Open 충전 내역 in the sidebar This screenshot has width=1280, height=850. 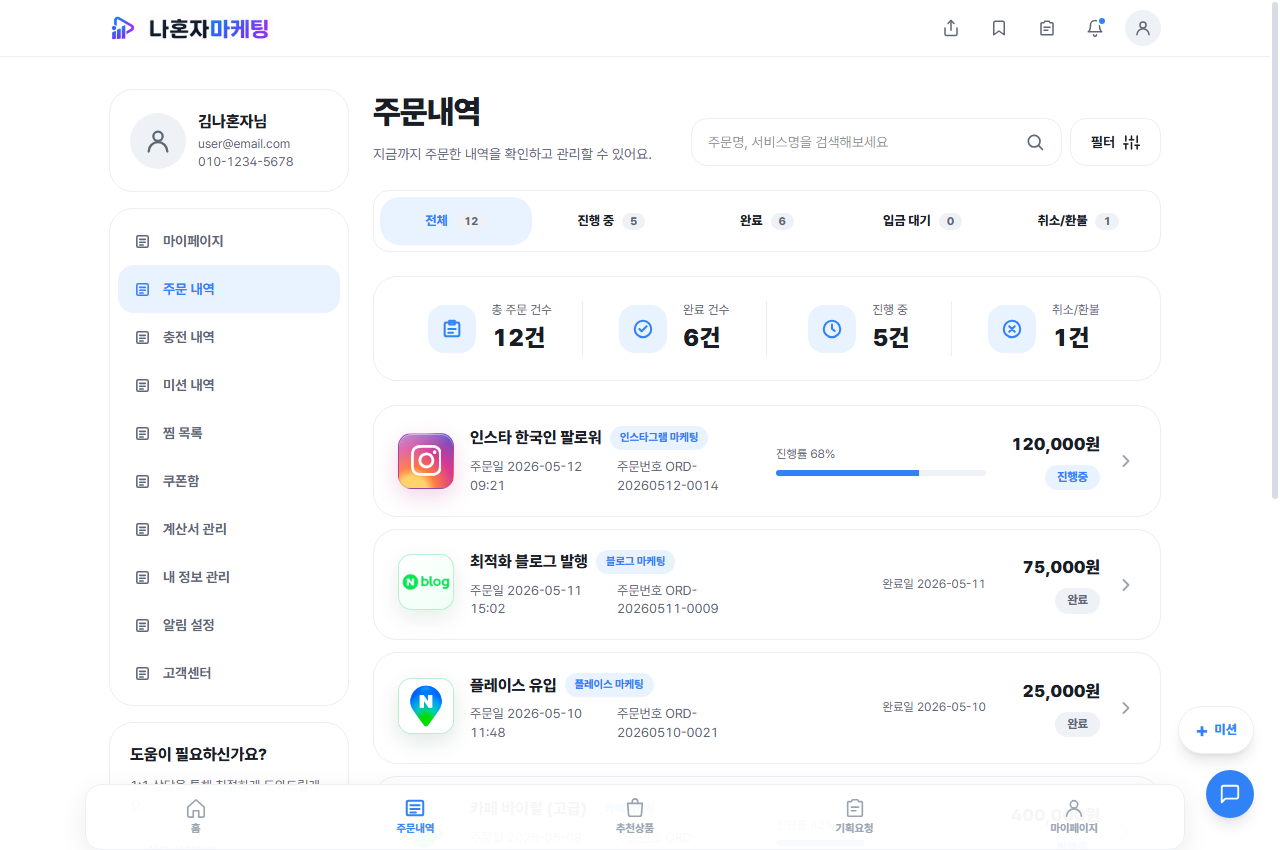(229, 337)
